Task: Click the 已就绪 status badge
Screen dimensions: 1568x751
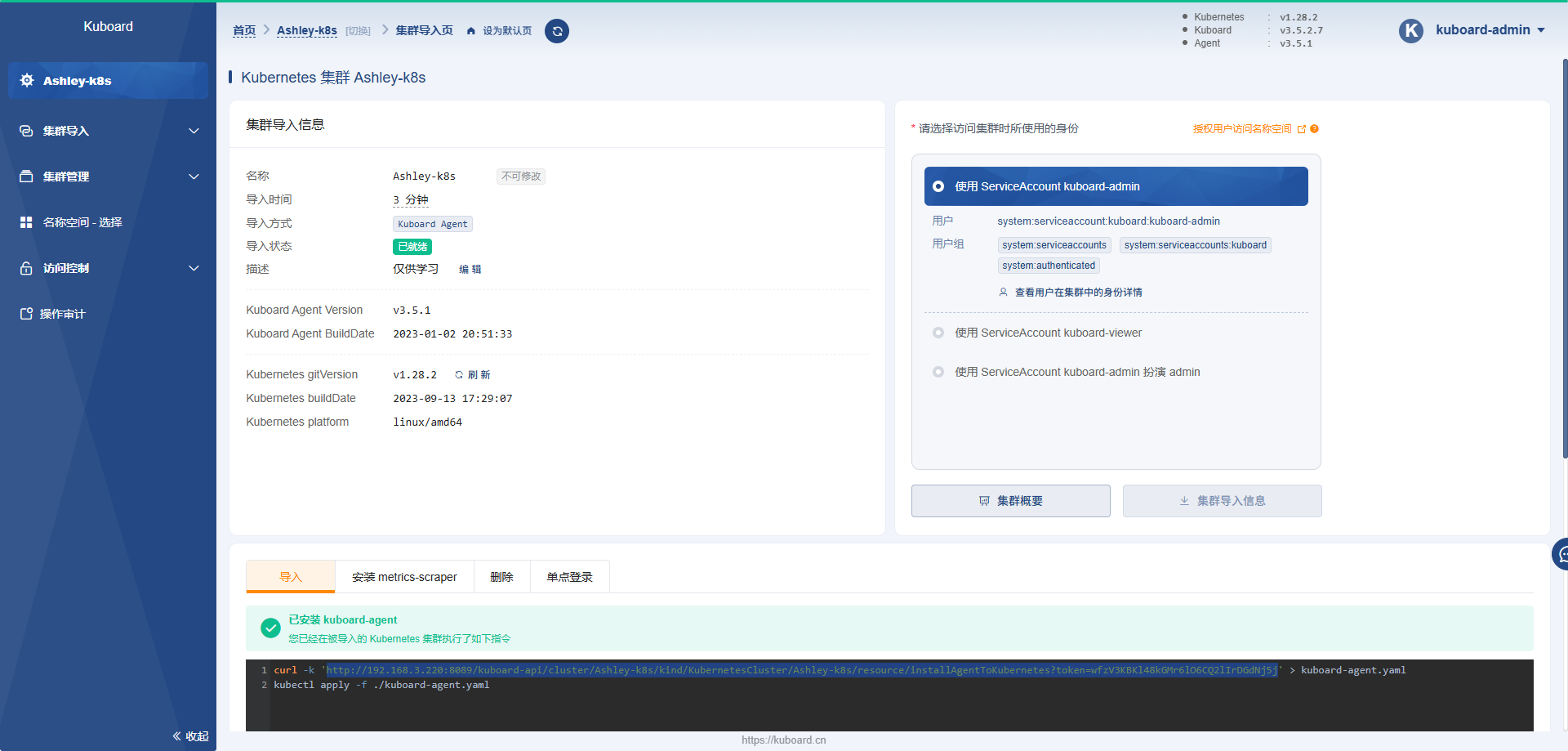Action: tap(412, 247)
